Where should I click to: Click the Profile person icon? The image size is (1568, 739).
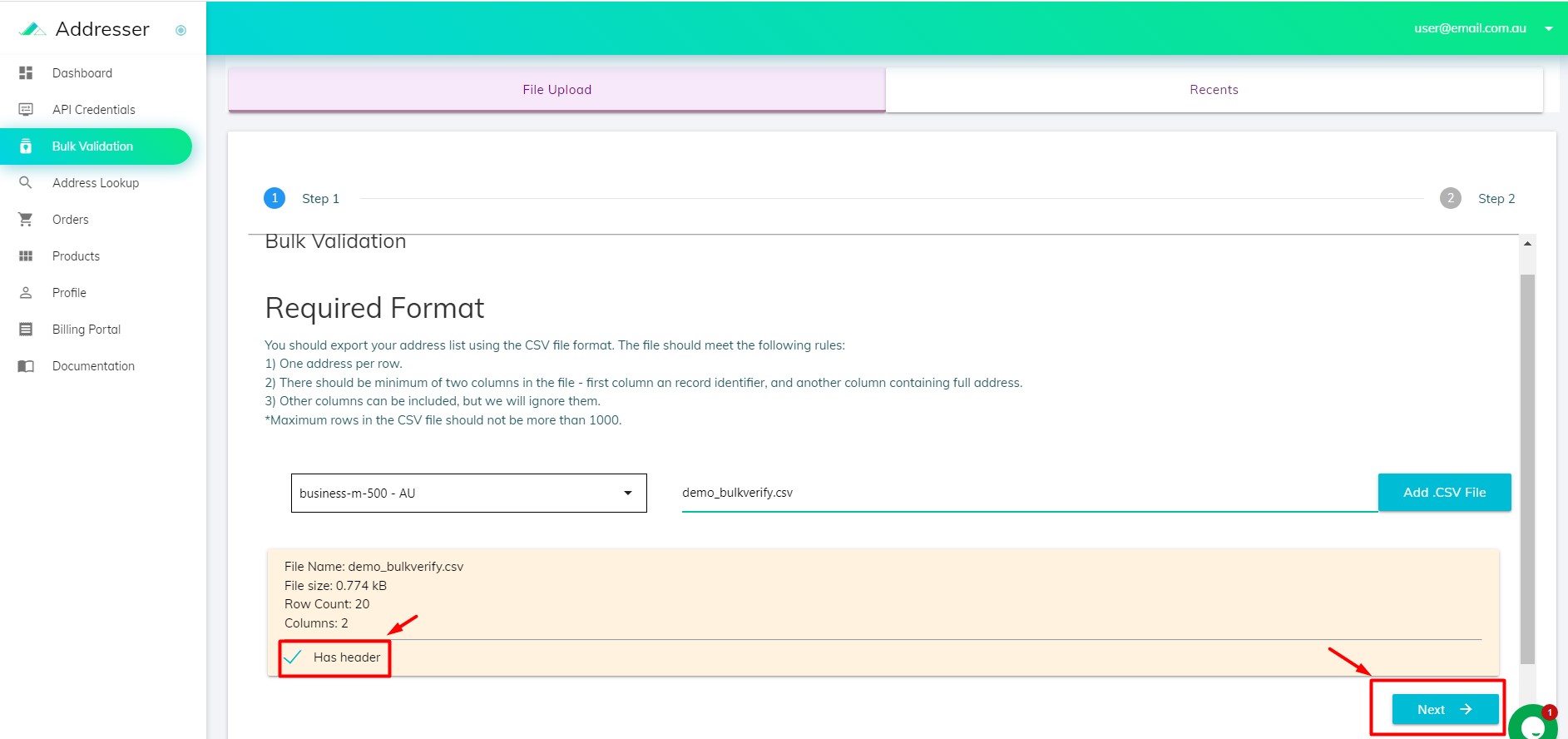[x=26, y=293]
